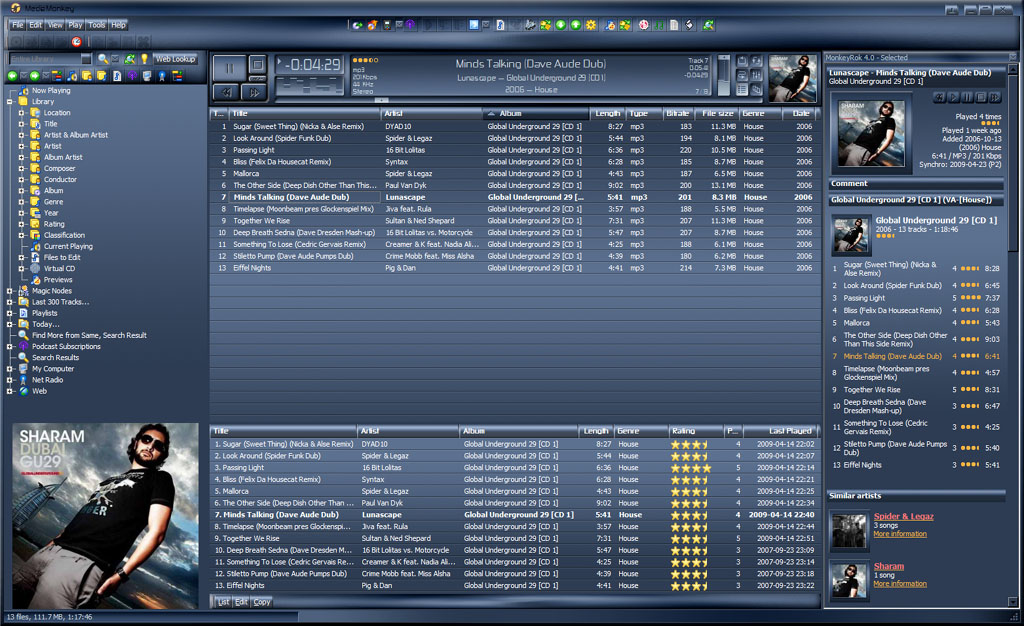Click the red clock icon in the top-left toolbar
1024x626 pixels.
(76, 42)
